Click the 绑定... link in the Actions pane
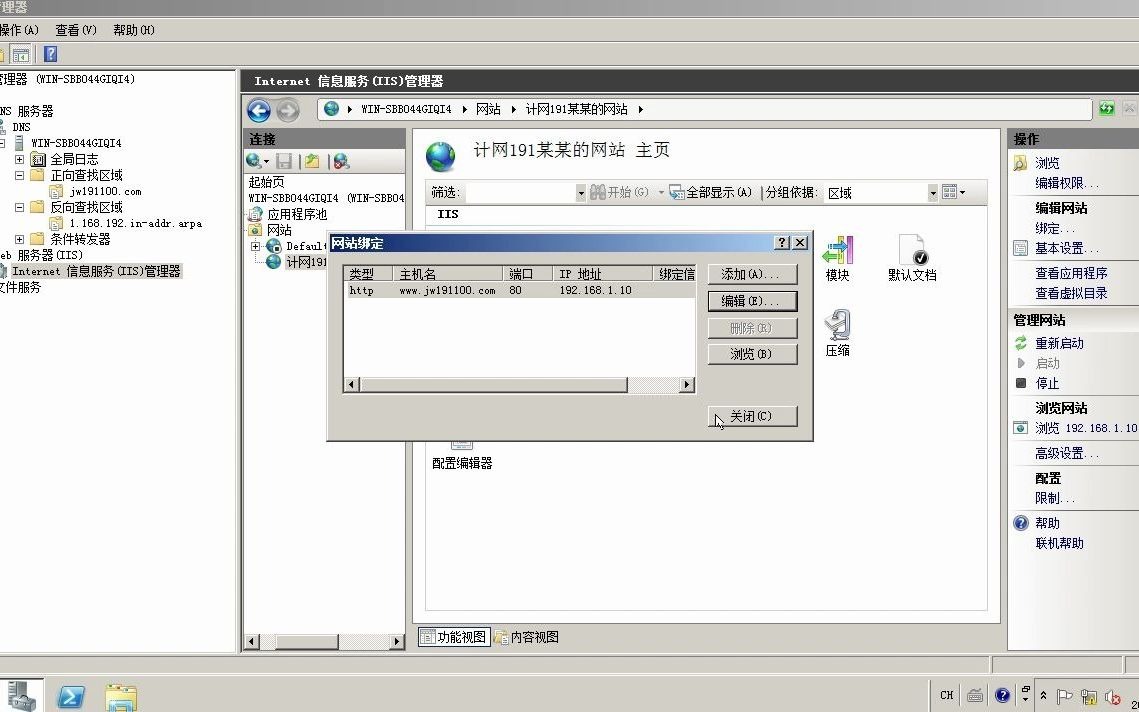 point(1055,228)
